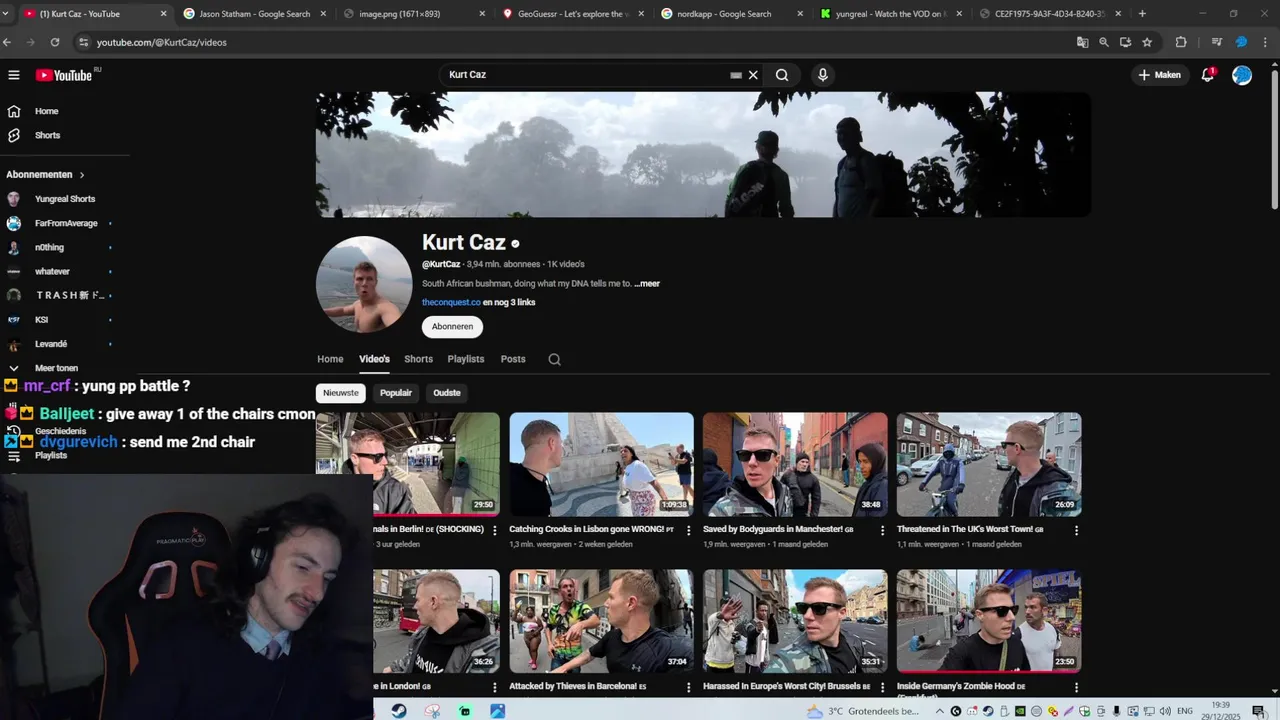1280x720 pixels.
Task: Select the Oudste sort chip
Action: pos(447,393)
